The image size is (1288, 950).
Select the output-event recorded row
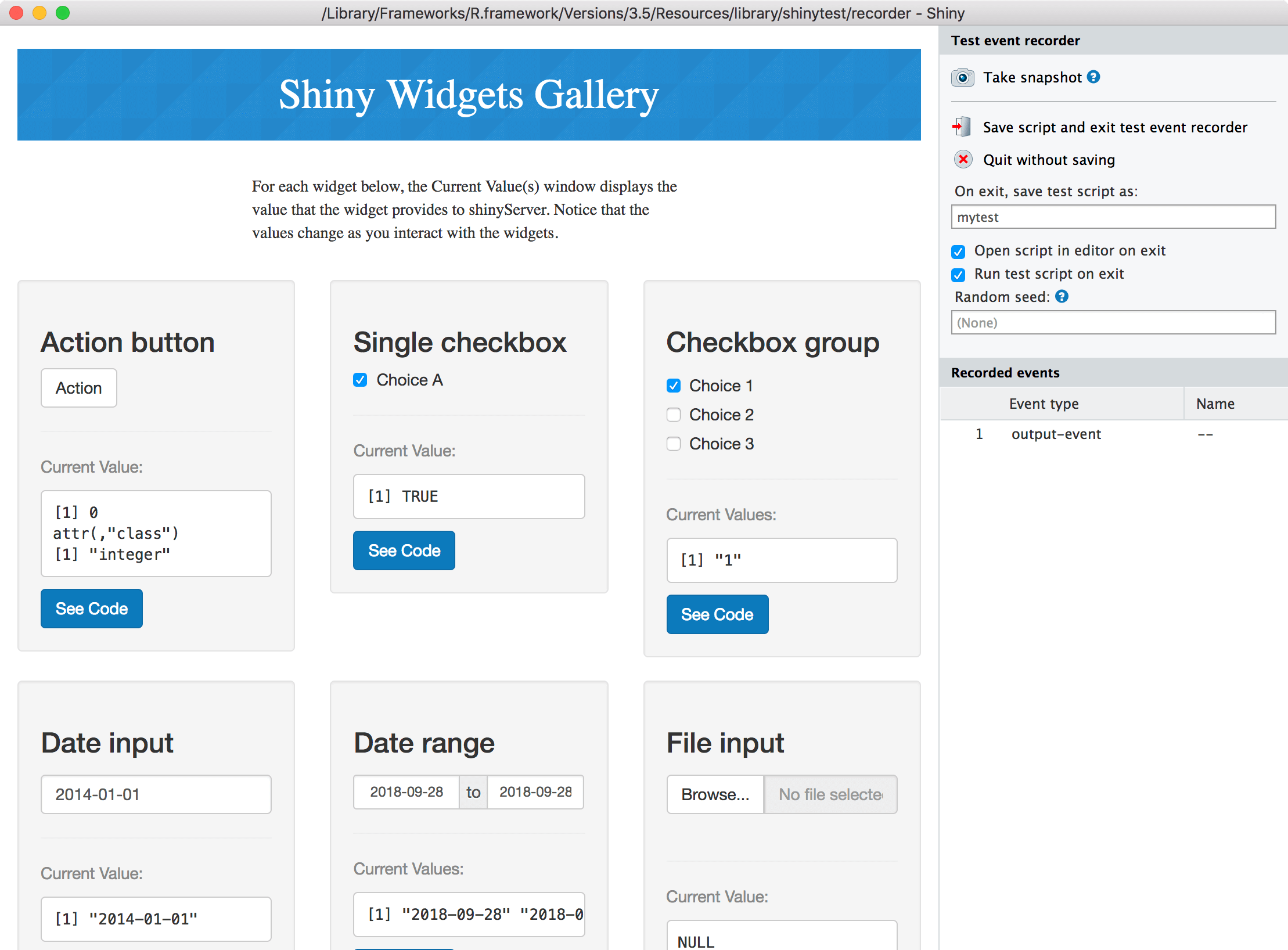[1114, 434]
